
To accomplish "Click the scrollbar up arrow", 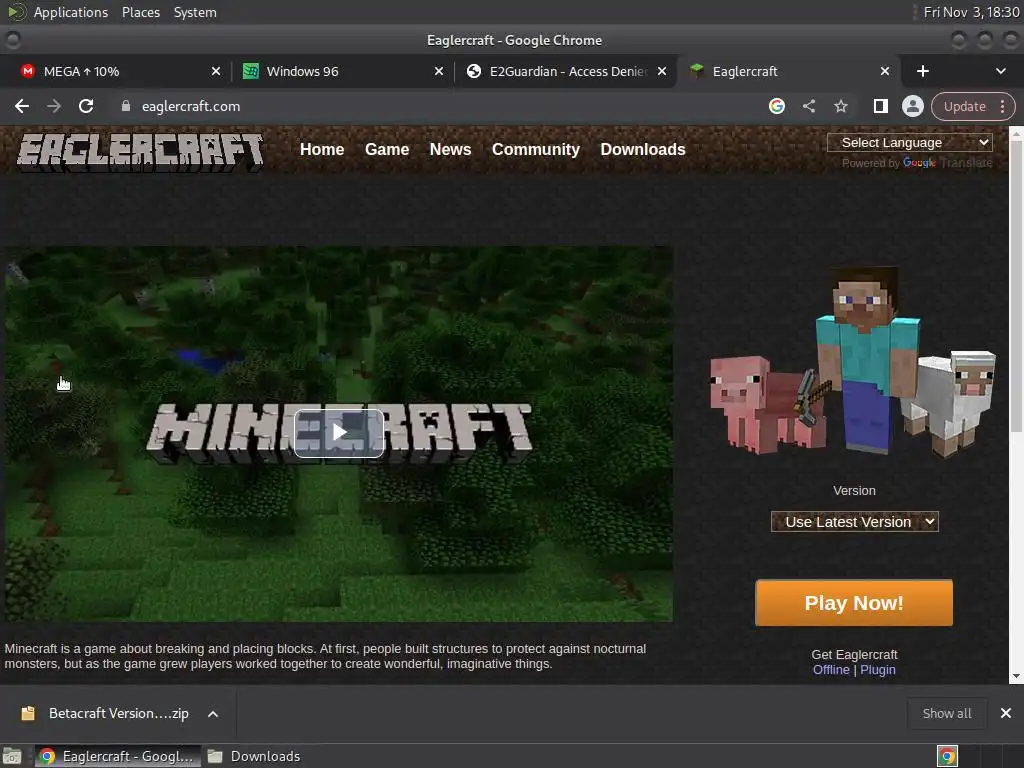I will (1016, 132).
